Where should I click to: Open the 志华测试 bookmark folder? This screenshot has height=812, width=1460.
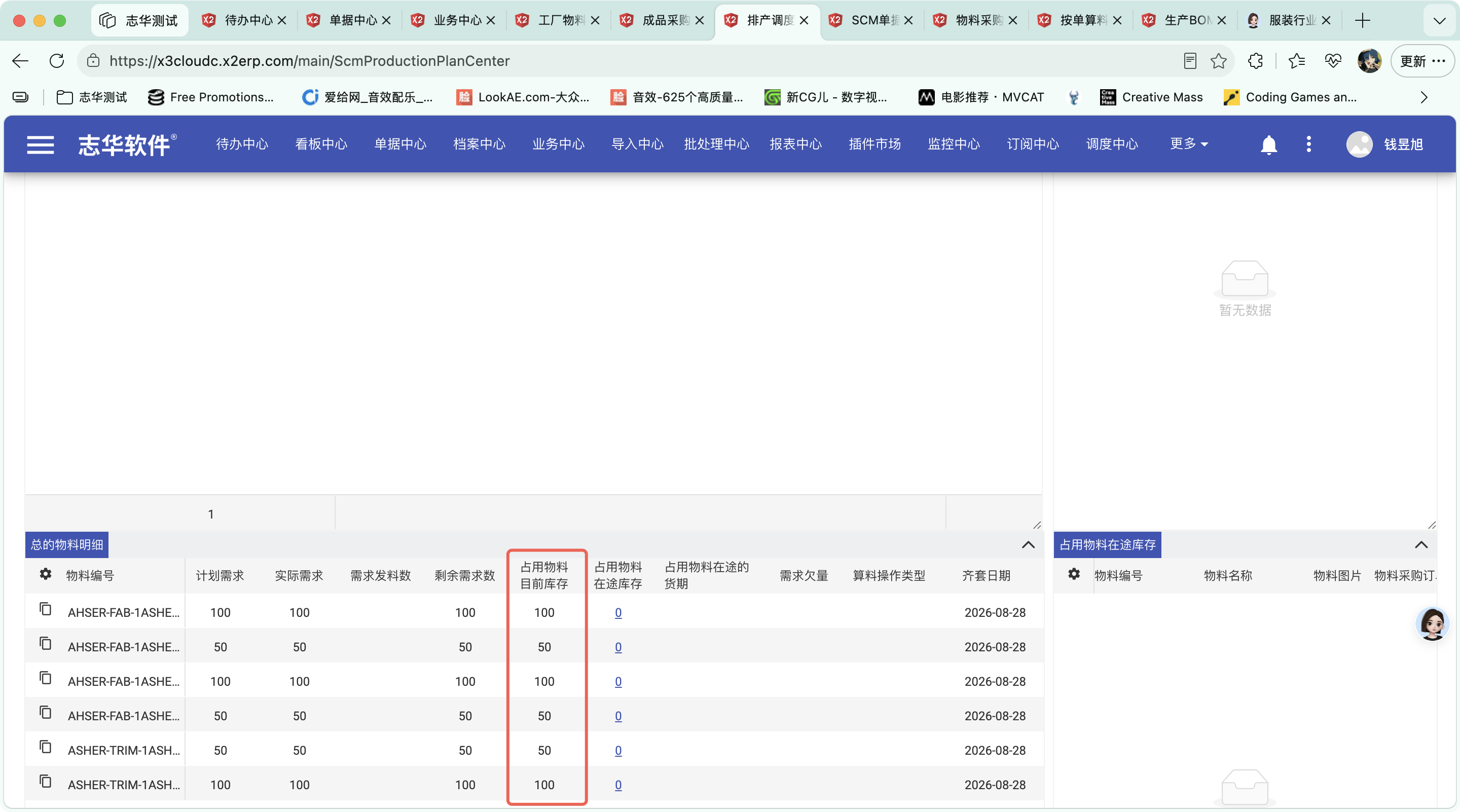click(92, 97)
